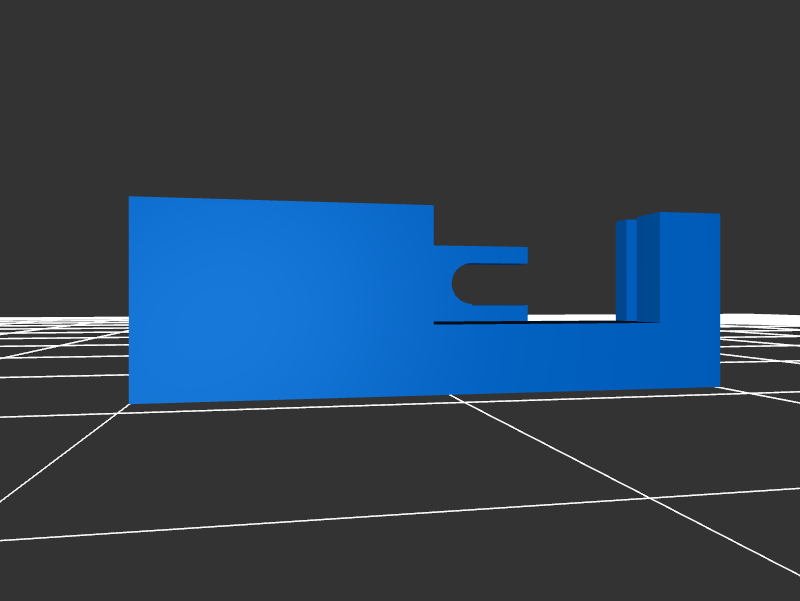Click the step corner where panel meets tab
The width and height of the screenshot is (800, 601).
pyautogui.click(x=433, y=245)
